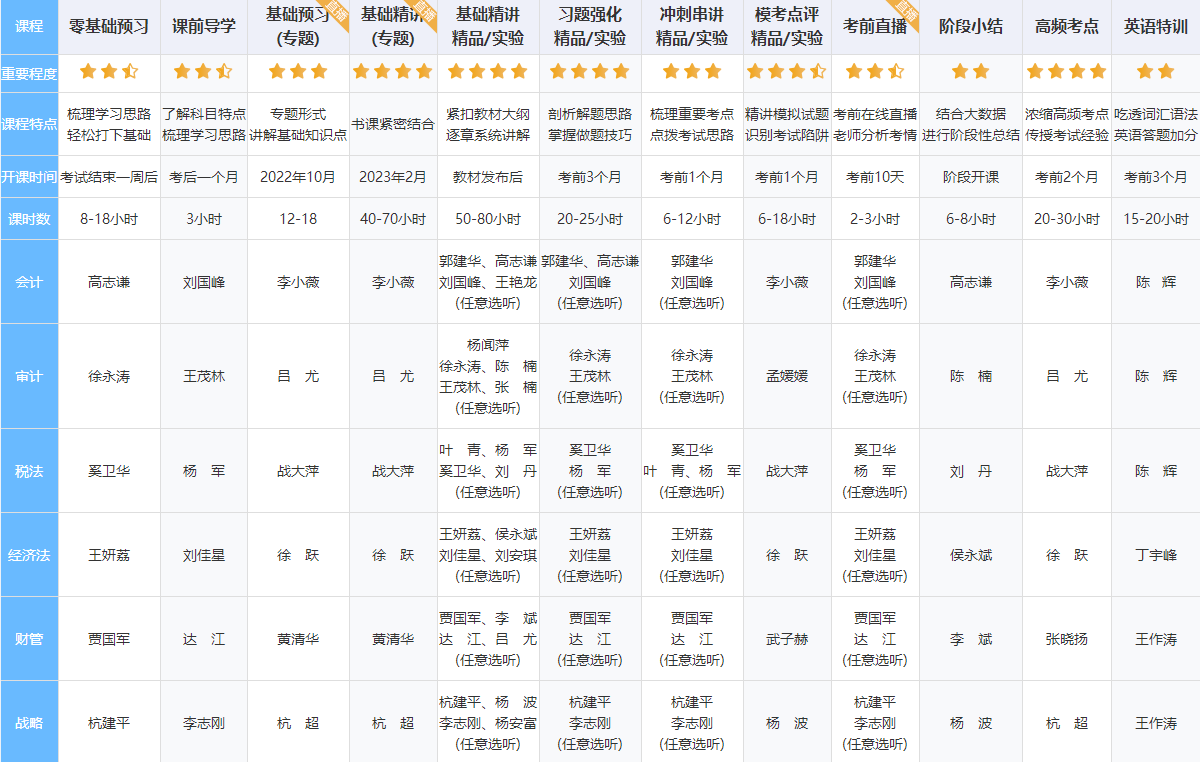Image resolution: width=1200 pixels, height=762 pixels.
Task: Select the 战略 row label
Action: coord(29,723)
